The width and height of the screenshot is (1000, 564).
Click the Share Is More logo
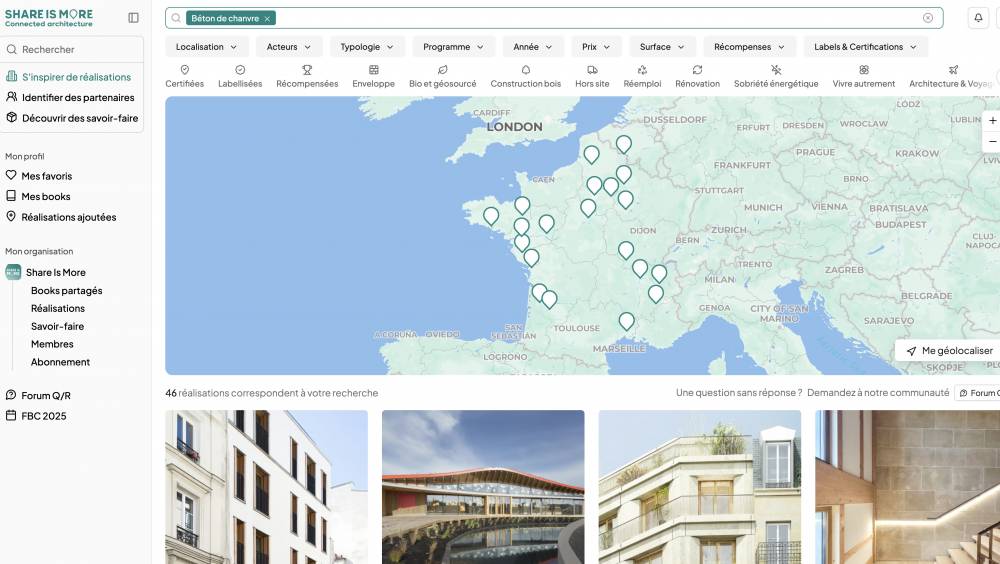pos(48,18)
